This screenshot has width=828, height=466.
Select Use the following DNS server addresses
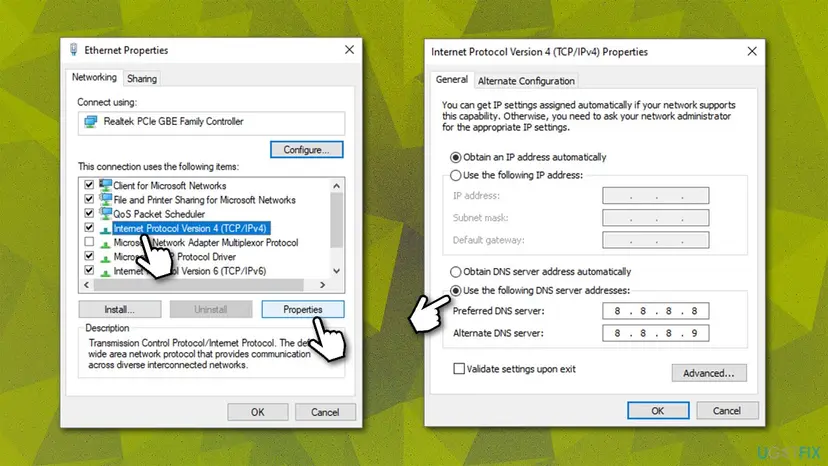(x=455, y=291)
